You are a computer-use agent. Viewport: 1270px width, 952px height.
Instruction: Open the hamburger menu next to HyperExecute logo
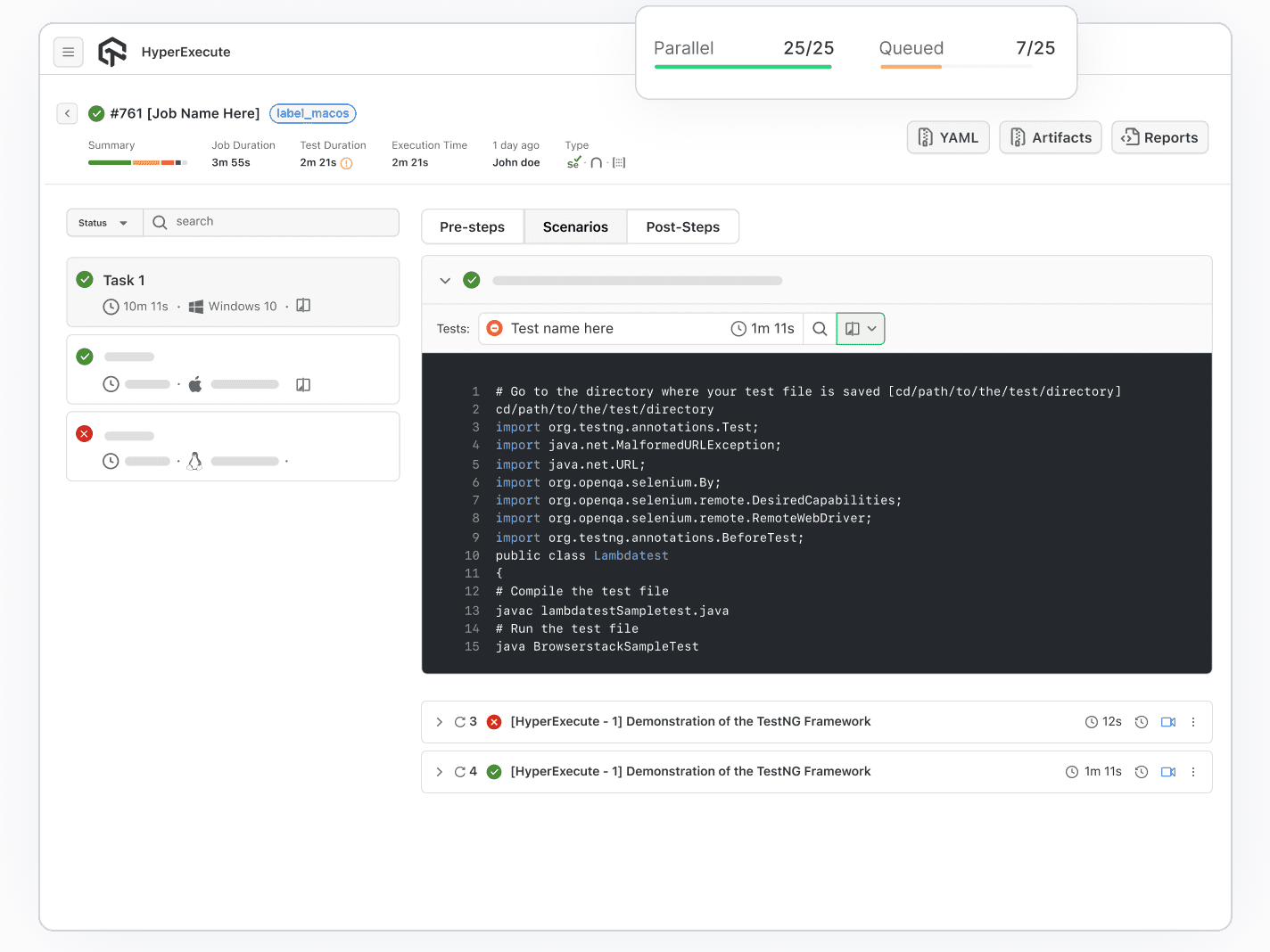pos(69,52)
